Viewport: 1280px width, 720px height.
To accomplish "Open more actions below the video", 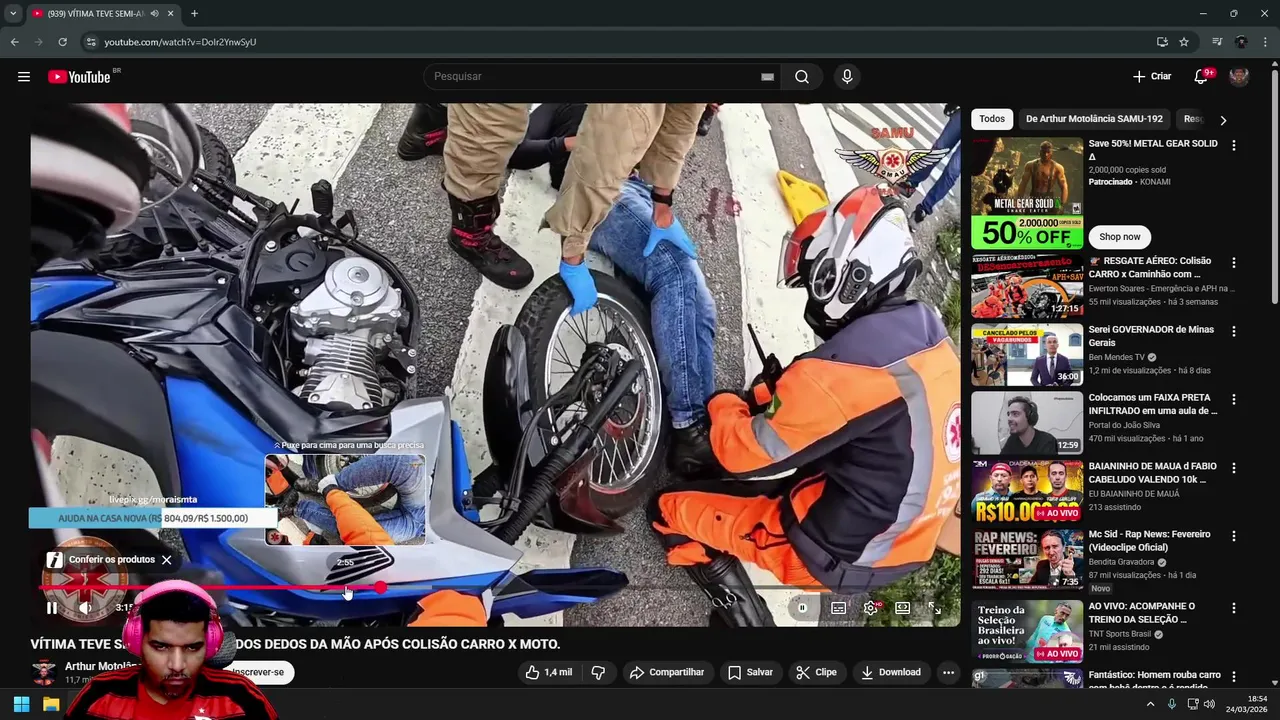I will coord(948,672).
